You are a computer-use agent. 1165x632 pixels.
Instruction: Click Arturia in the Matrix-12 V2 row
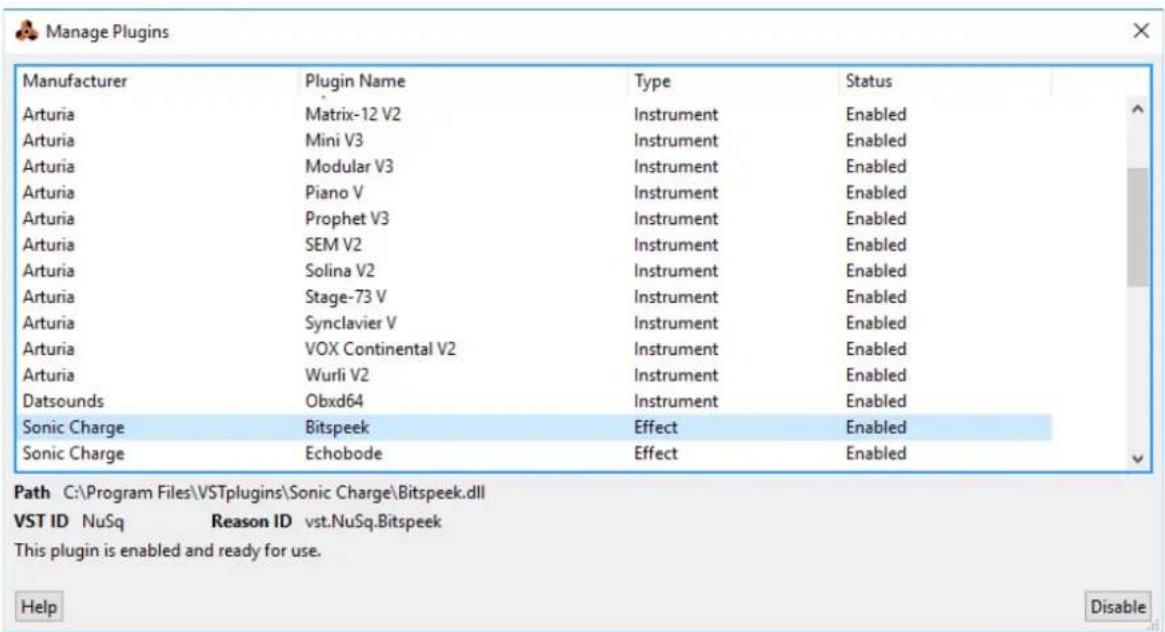point(48,114)
